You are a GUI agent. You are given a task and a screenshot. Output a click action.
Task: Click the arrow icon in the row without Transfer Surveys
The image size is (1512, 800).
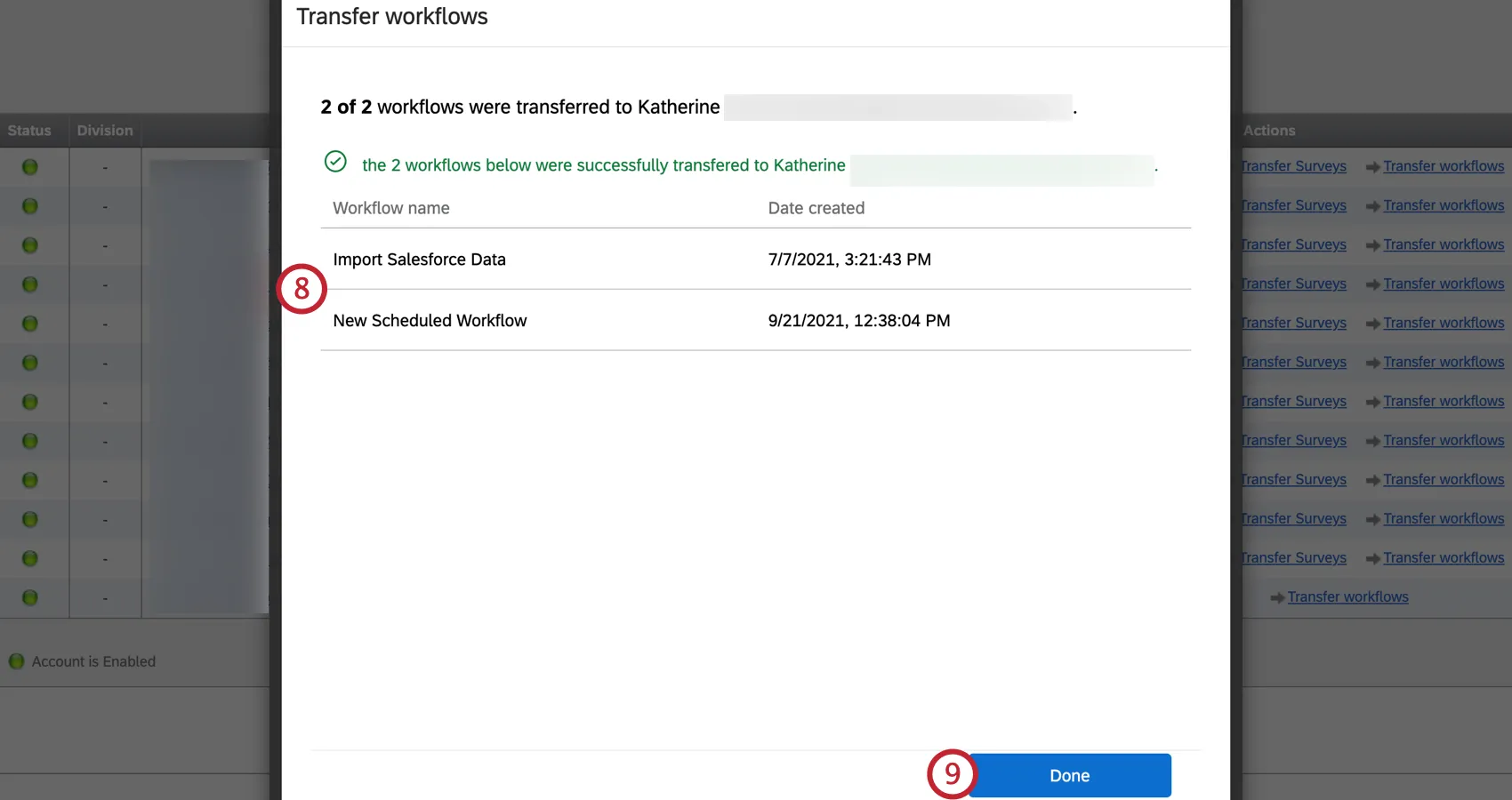tap(1277, 598)
